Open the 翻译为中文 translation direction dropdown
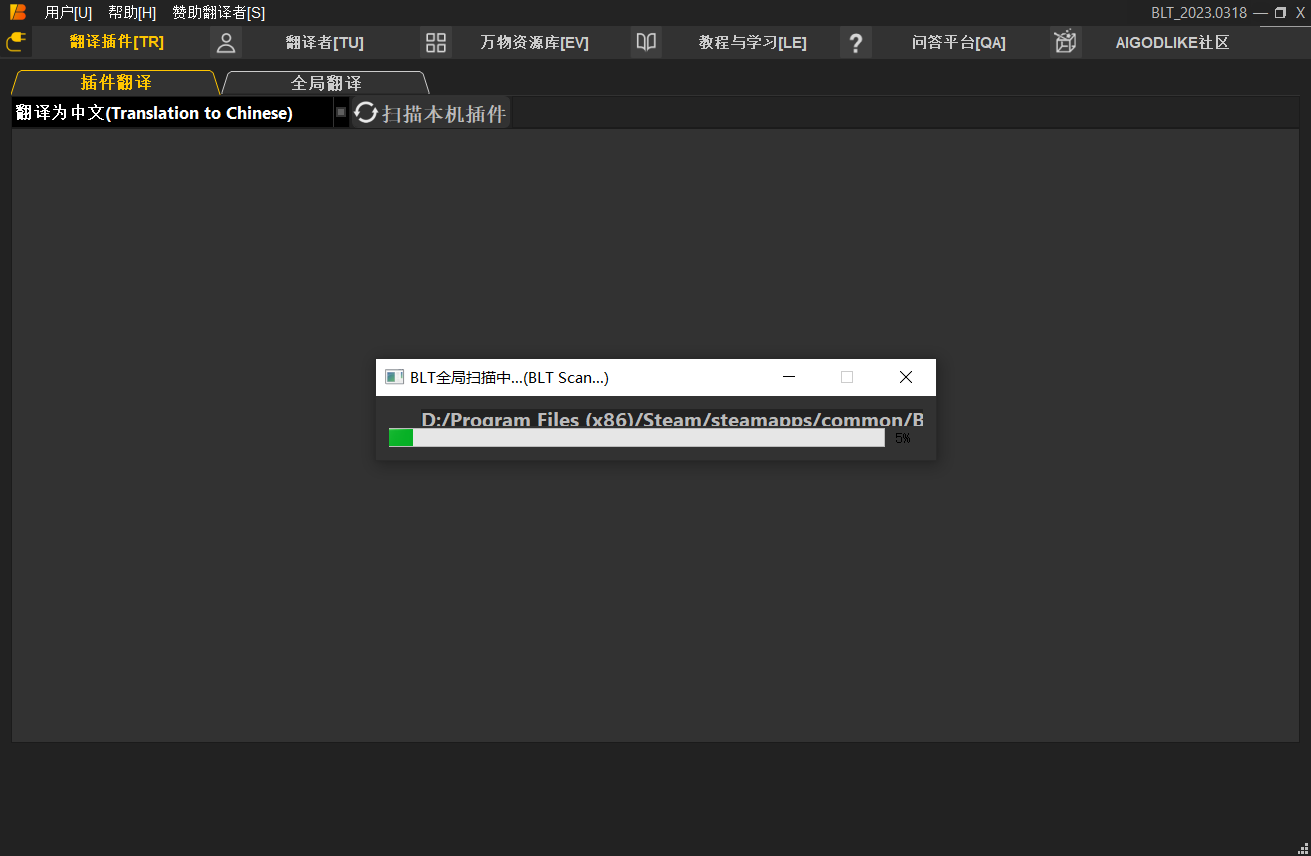 pos(180,113)
